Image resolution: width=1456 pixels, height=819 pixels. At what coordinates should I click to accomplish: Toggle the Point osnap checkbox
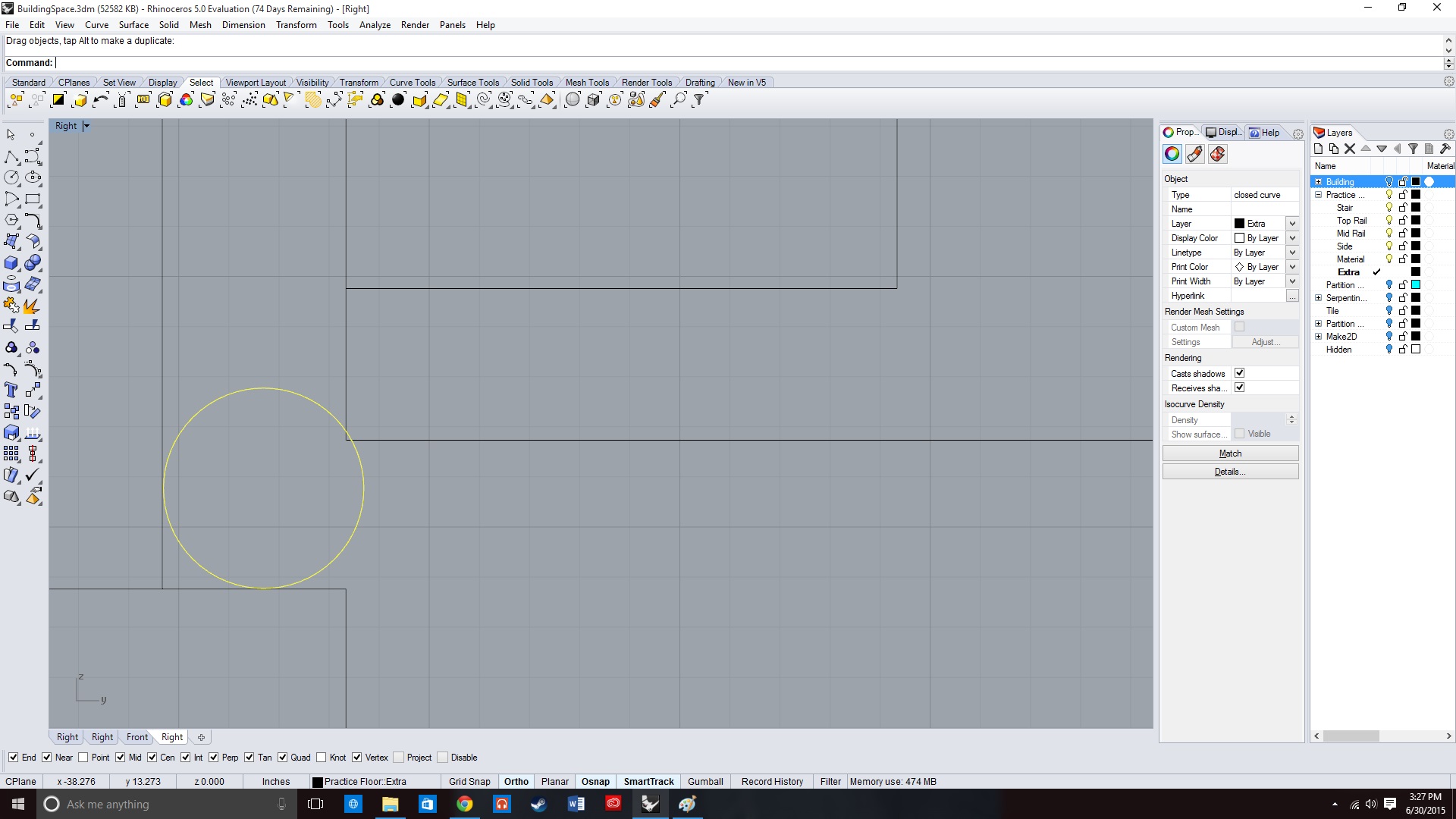click(83, 758)
